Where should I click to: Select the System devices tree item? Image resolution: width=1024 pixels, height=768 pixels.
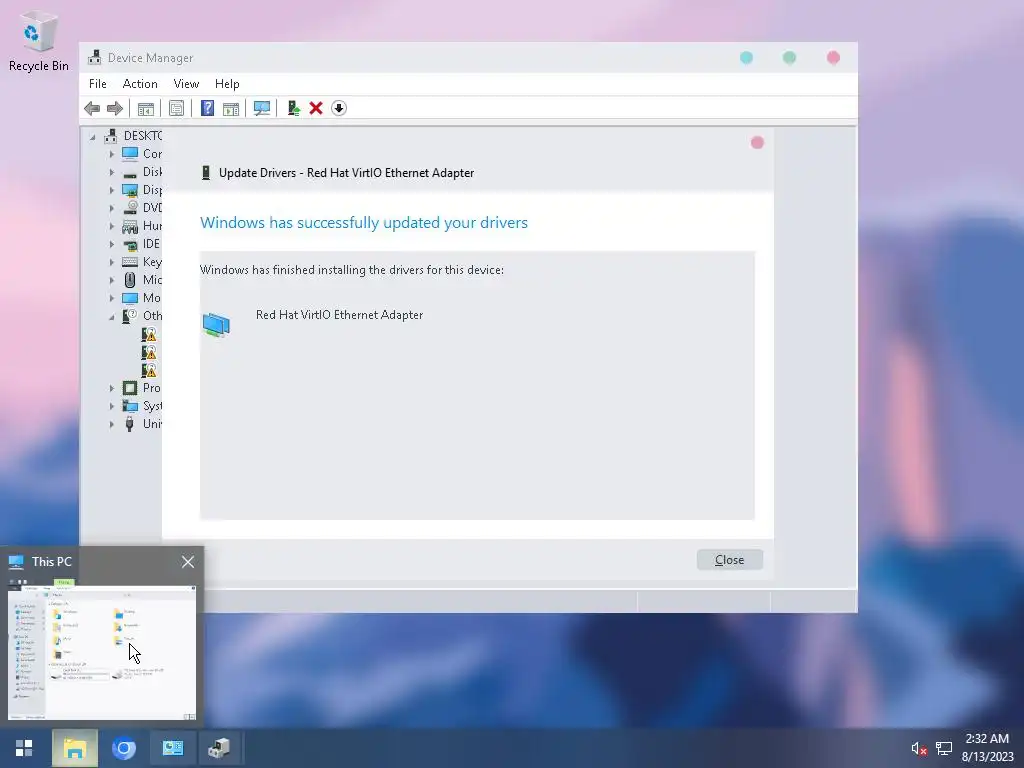coord(142,406)
